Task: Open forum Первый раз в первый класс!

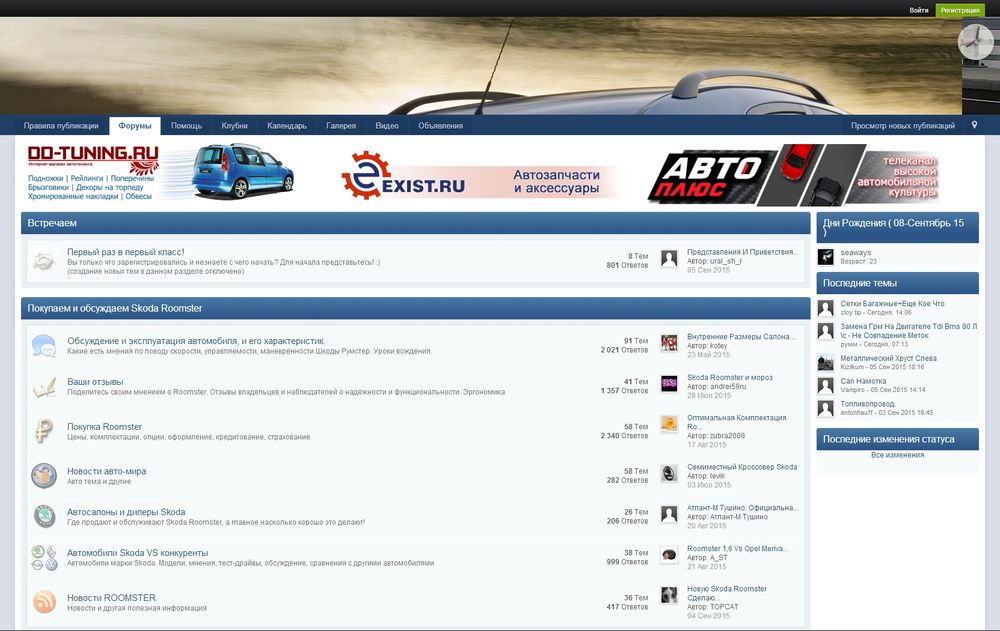Action: (x=126, y=252)
